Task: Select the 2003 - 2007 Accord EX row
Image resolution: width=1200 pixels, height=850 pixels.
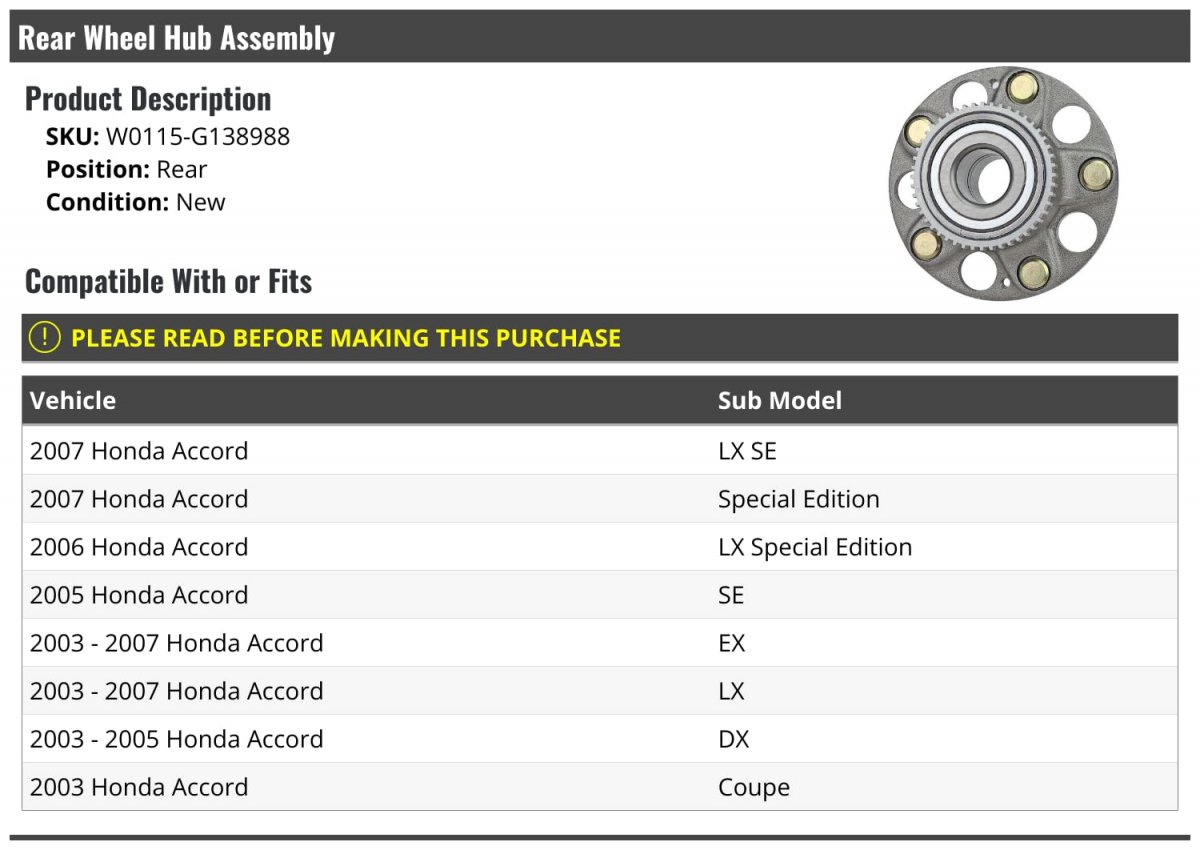Action: (x=600, y=643)
